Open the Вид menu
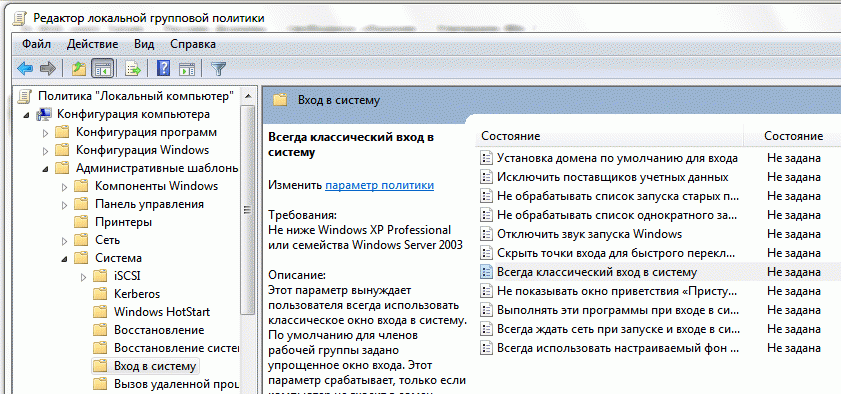The image size is (841, 394). click(144, 44)
